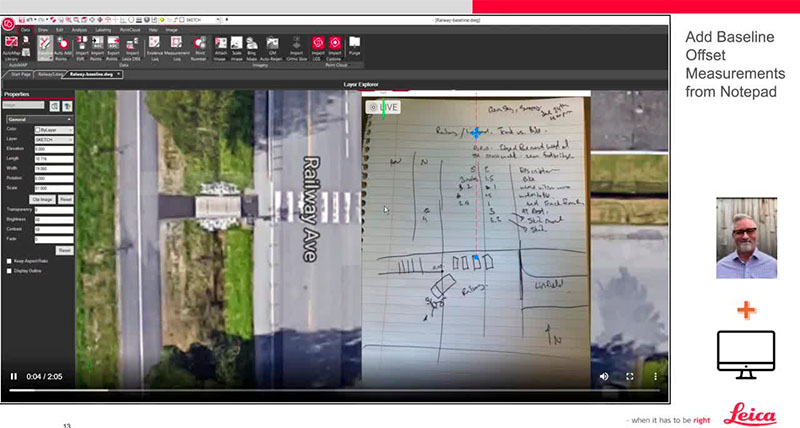Click the video progress bar
The height and width of the screenshot is (428, 800).
pyautogui.click(x=300, y=389)
